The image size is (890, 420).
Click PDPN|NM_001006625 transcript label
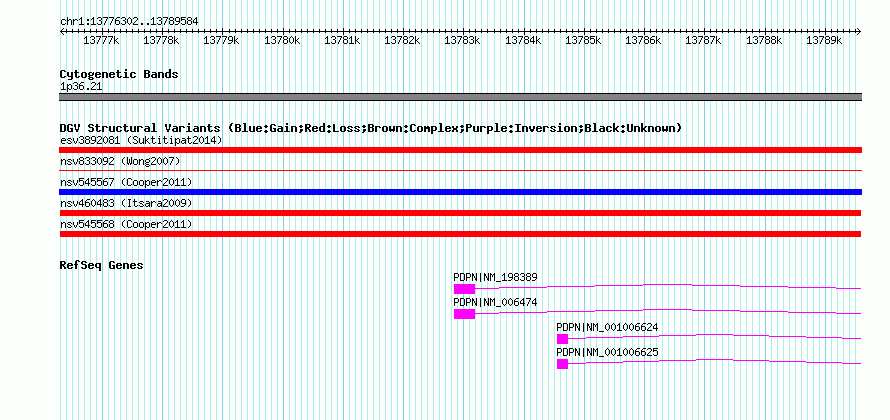pos(607,352)
